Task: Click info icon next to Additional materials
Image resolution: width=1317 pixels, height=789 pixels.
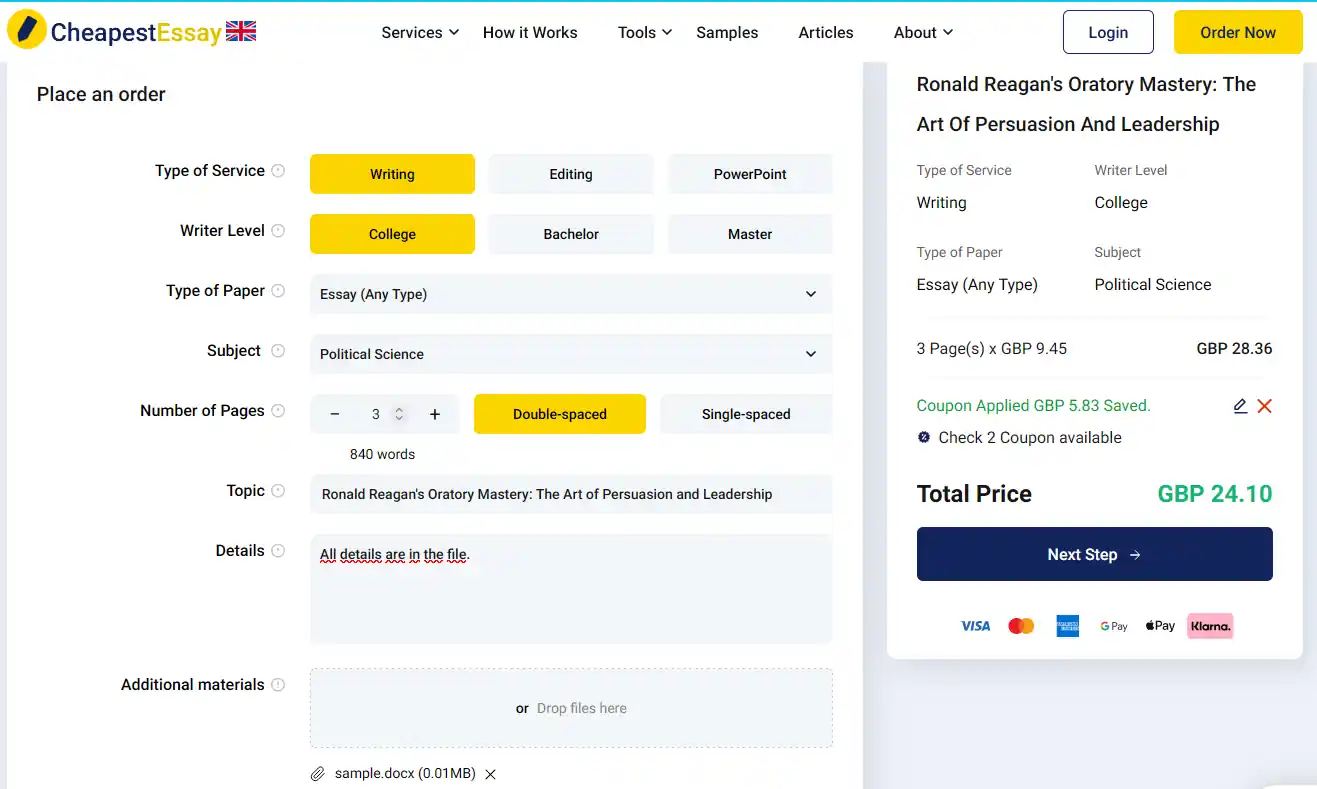Action: click(x=278, y=685)
